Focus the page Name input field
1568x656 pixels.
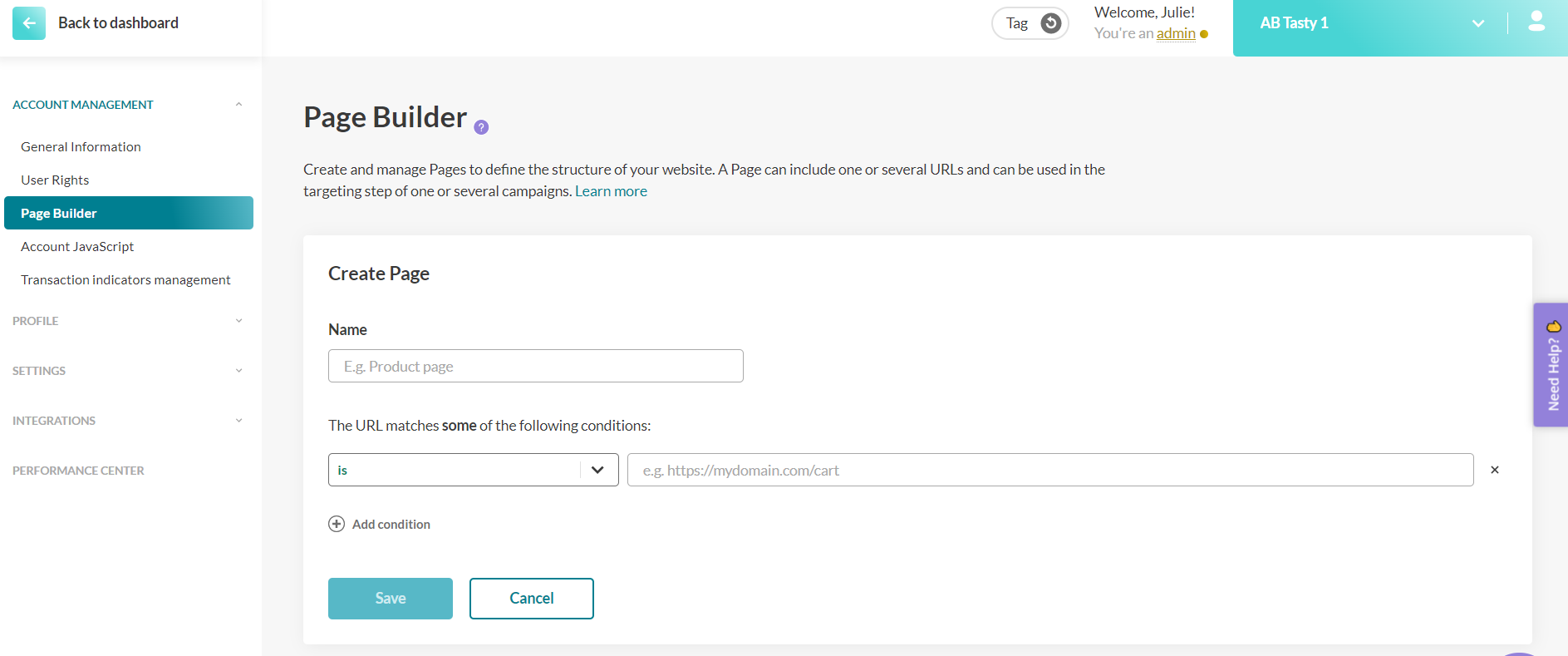[536, 366]
